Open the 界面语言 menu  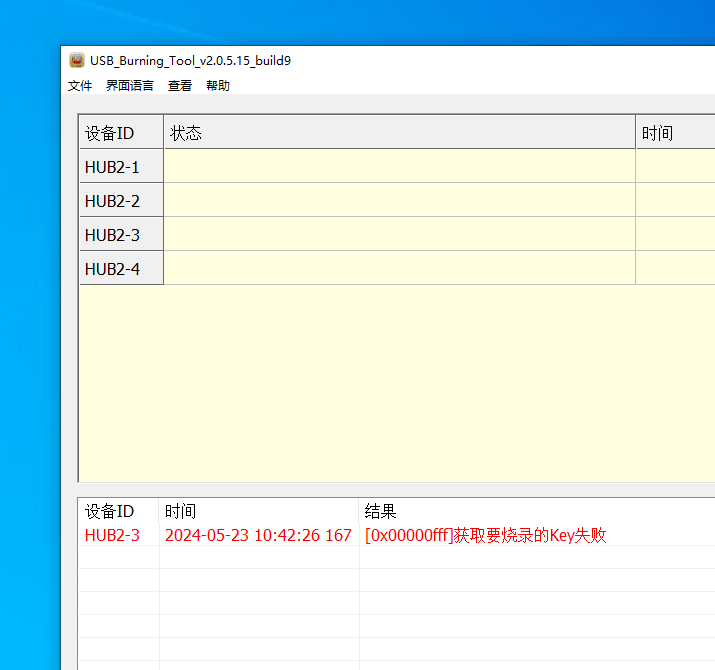click(x=130, y=86)
